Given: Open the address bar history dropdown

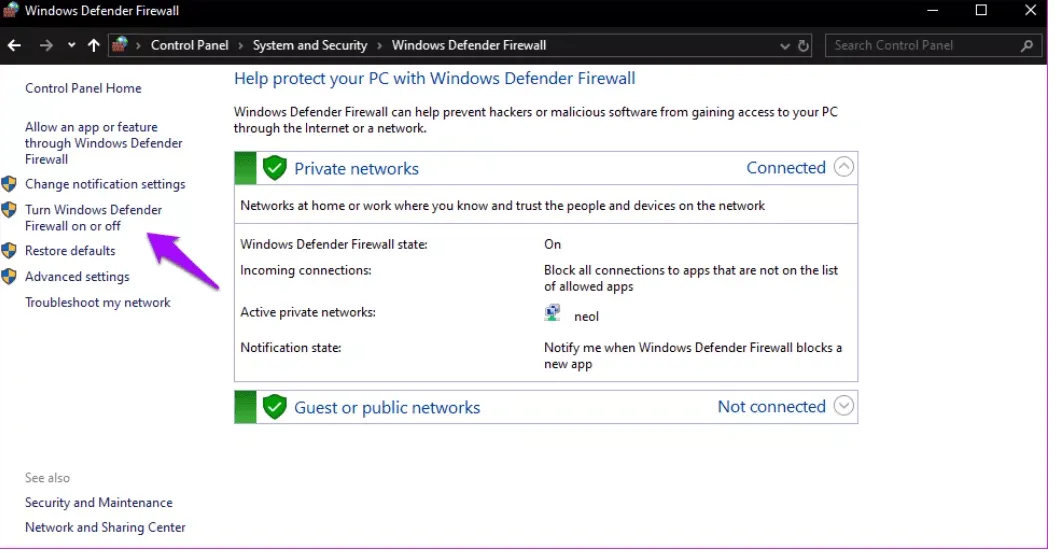Looking at the screenshot, I should click(x=784, y=46).
